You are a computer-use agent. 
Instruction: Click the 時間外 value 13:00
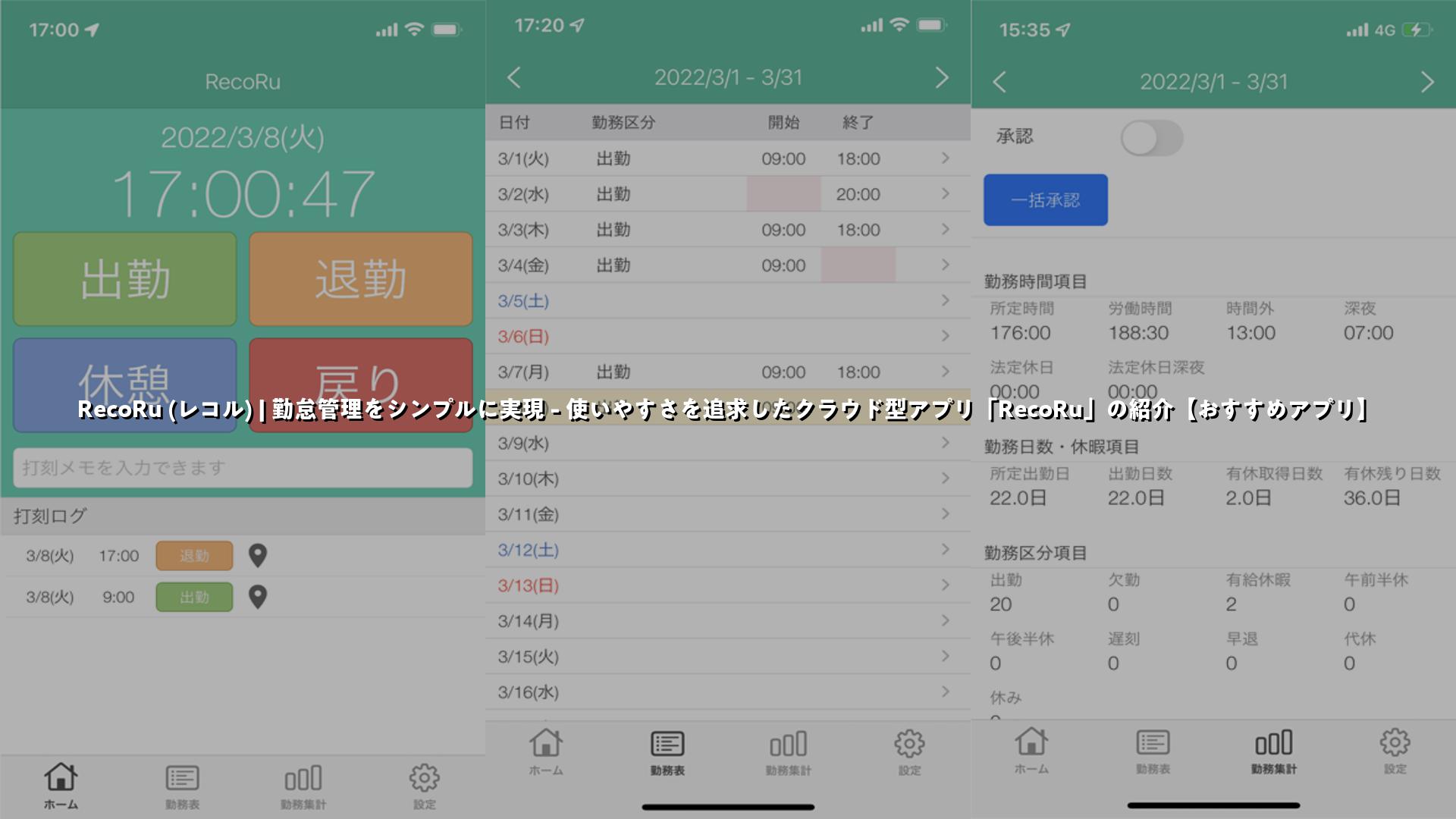pyautogui.click(x=1251, y=333)
